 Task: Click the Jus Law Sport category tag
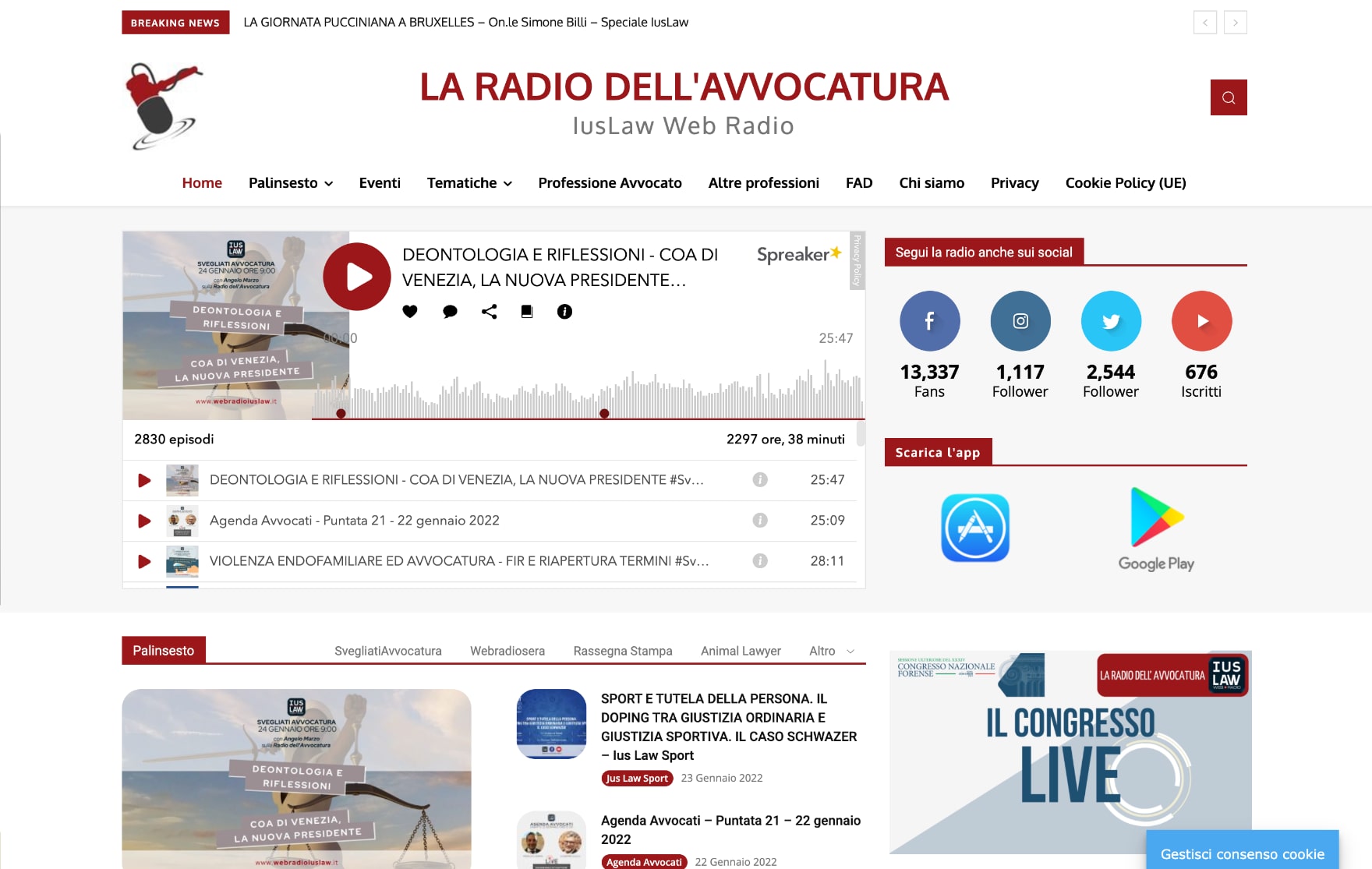[x=637, y=779]
